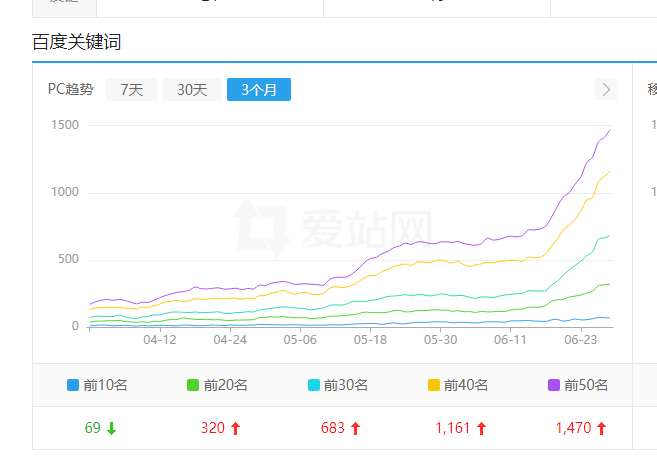Click the 1,470 top-50 keyword count
Screen dimensions: 657x460
tap(573, 428)
